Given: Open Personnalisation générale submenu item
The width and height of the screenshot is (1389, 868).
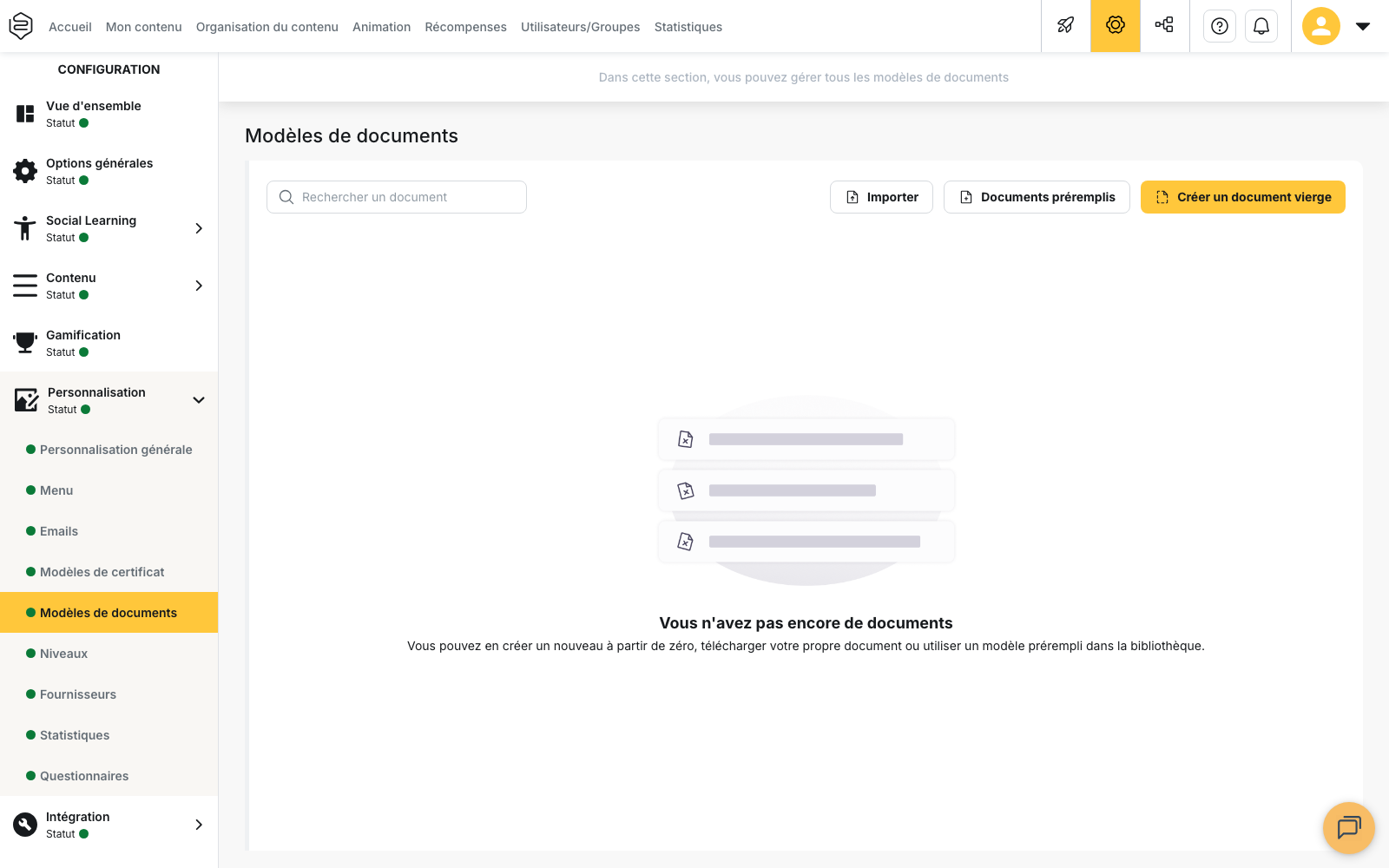Looking at the screenshot, I should 116,450.
